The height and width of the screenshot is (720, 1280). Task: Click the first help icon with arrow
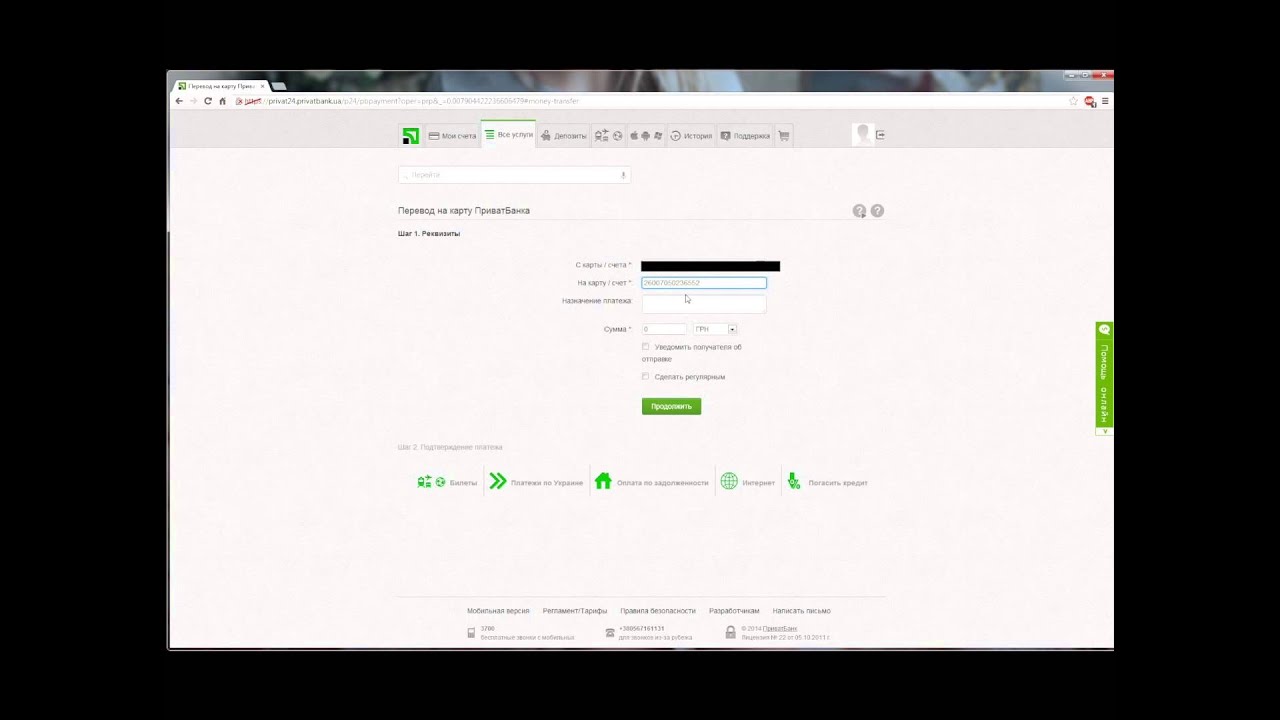point(859,211)
